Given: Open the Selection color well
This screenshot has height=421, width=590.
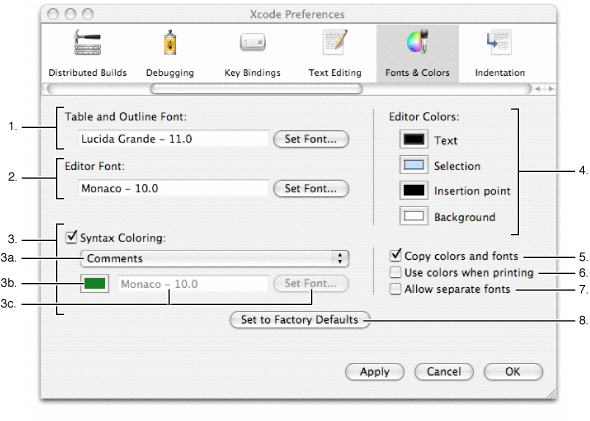Looking at the screenshot, I should click(414, 165).
